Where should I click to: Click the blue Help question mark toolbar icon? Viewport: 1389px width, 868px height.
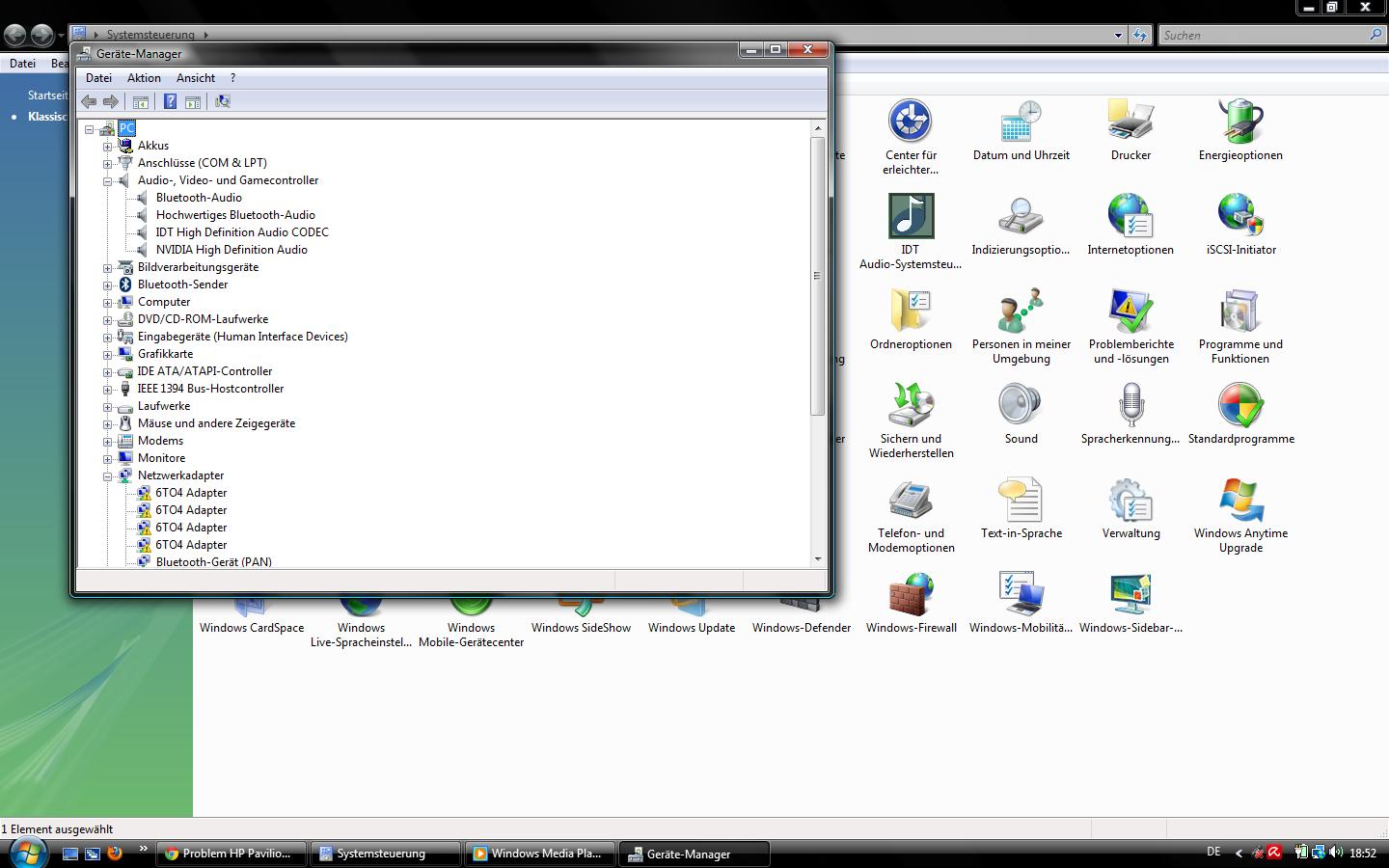tap(170, 101)
